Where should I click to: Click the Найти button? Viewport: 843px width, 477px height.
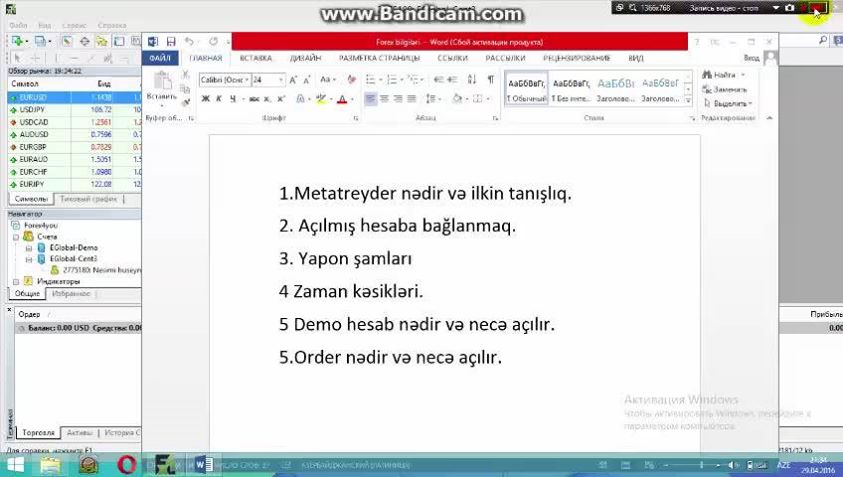tap(724, 75)
